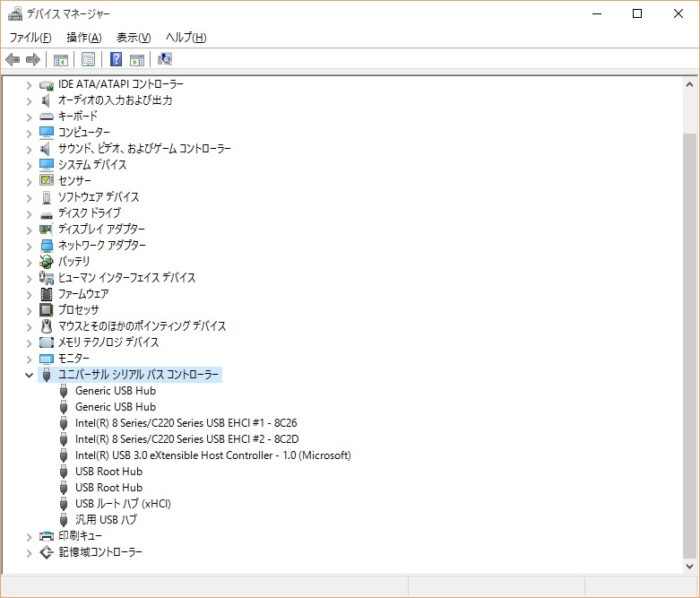Expand the IDE ATA/ATAPI コントローラー node
700x598 pixels.
tap(29, 85)
